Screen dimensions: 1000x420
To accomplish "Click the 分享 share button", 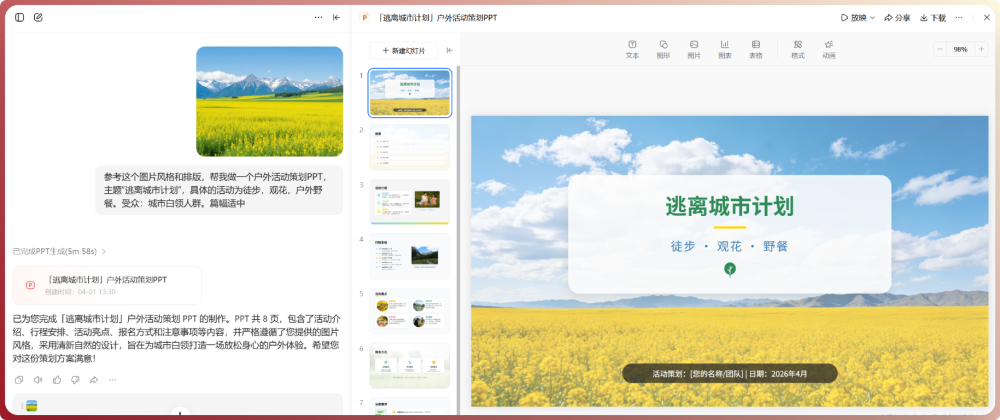I will 897,18.
